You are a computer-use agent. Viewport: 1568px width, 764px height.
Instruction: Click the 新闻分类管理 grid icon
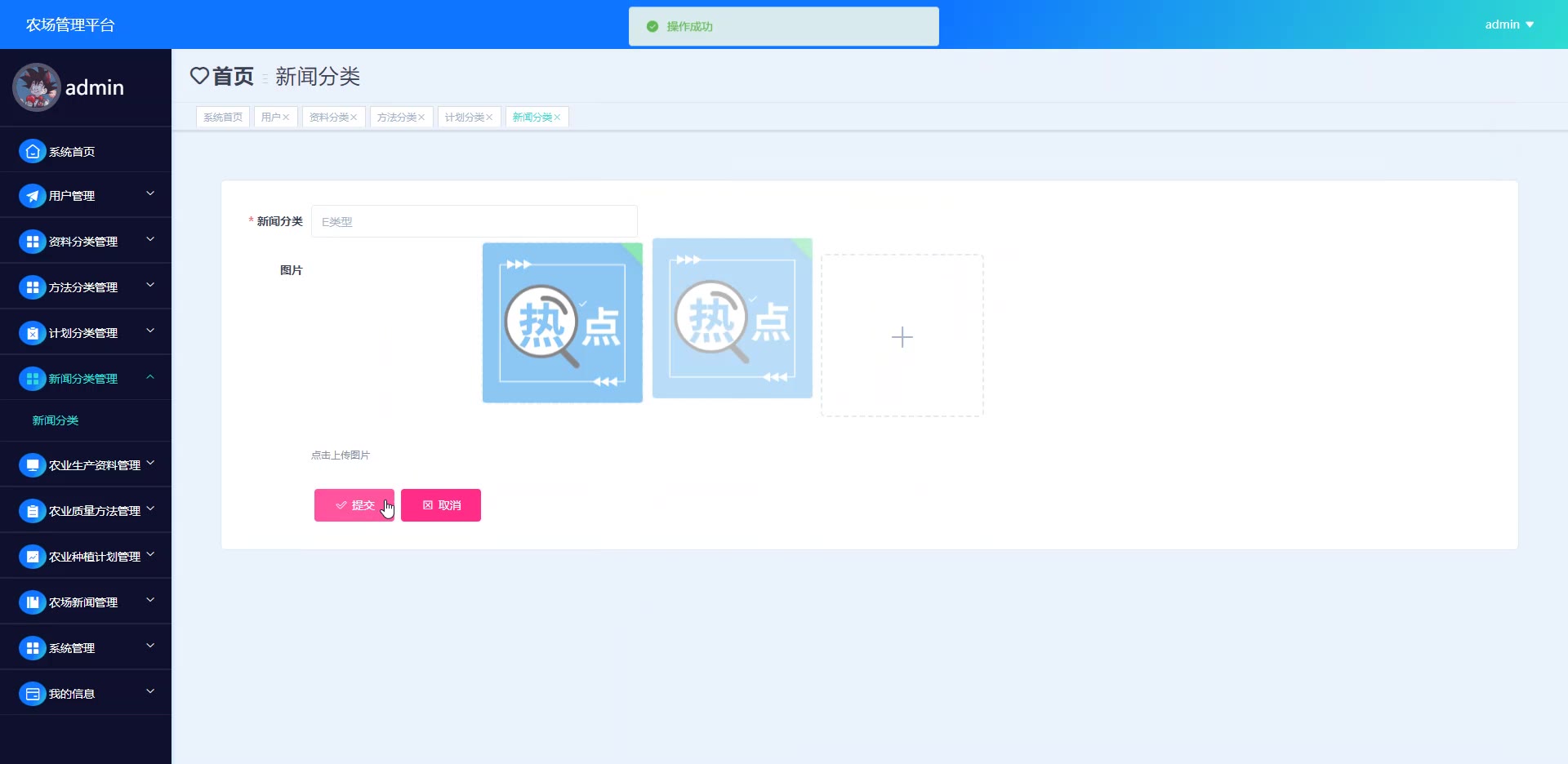(33, 379)
